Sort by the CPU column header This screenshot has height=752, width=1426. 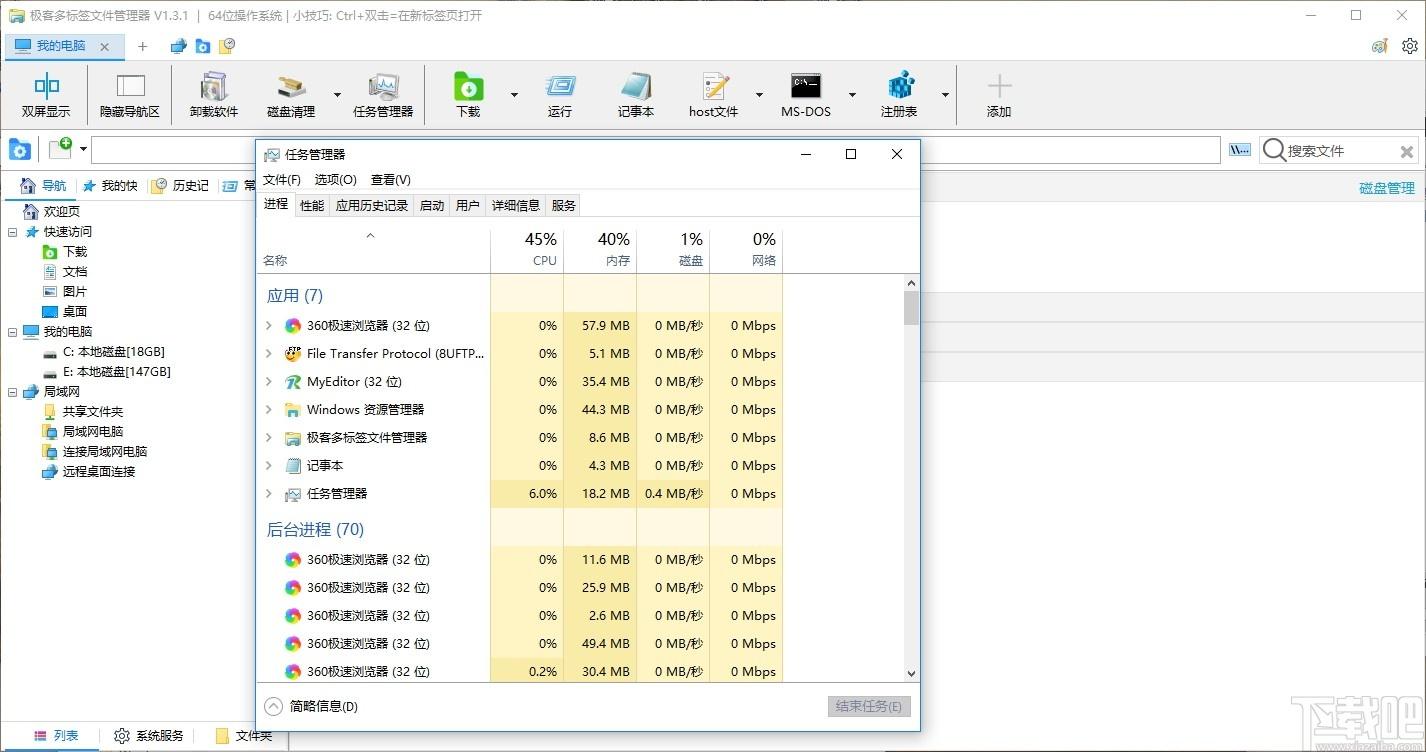pos(527,250)
